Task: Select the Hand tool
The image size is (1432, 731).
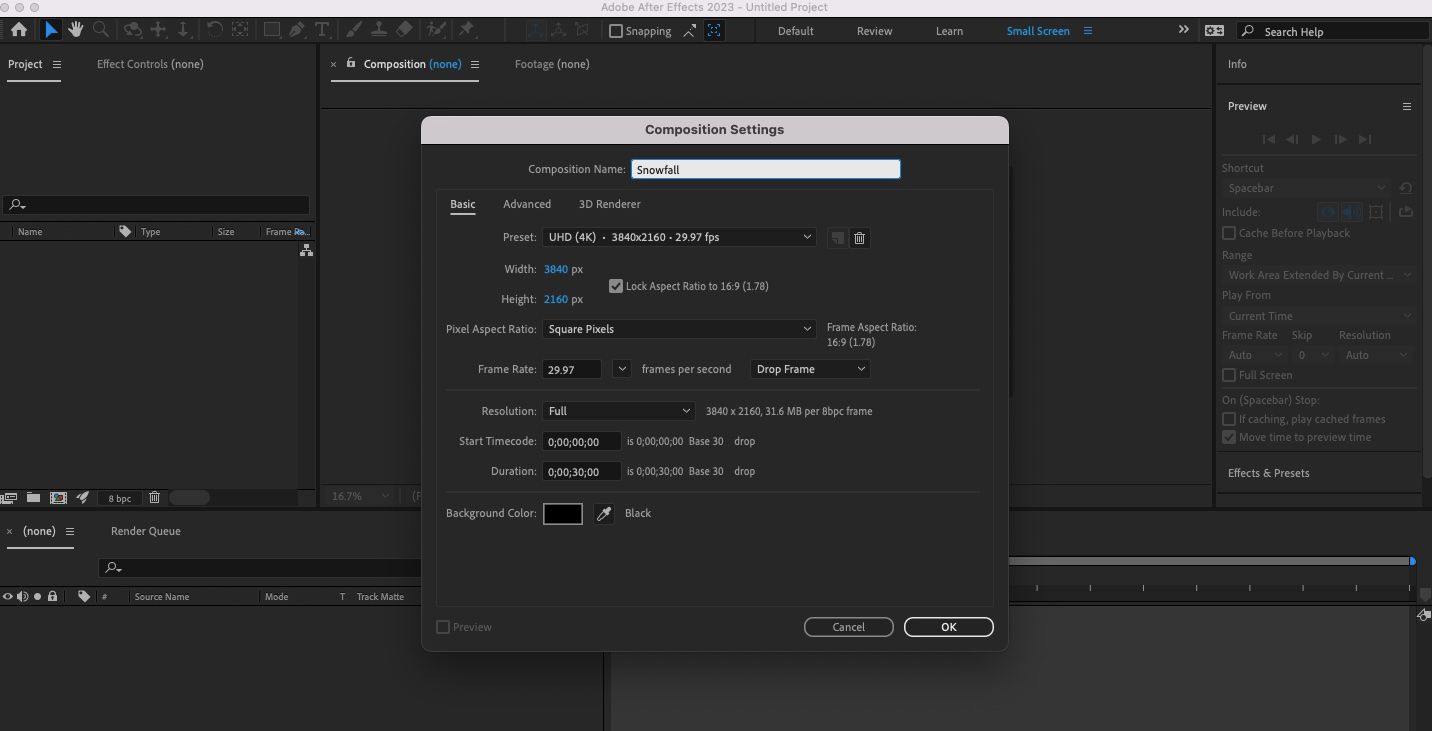Action: (75, 30)
